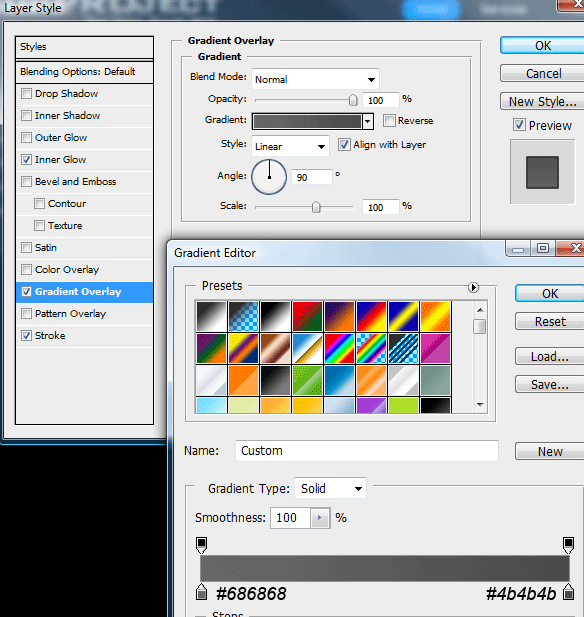Image resolution: width=584 pixels, height=617 pixels.
Task: Select the black-to-white gradient preset
Action: point(275,316)
